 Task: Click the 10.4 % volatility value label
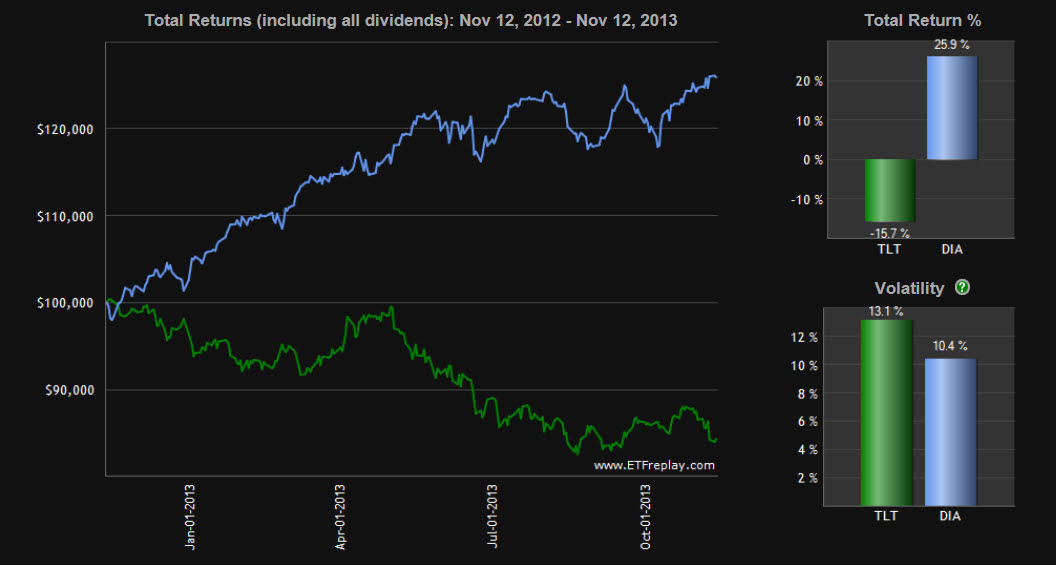tap(951, 346)
